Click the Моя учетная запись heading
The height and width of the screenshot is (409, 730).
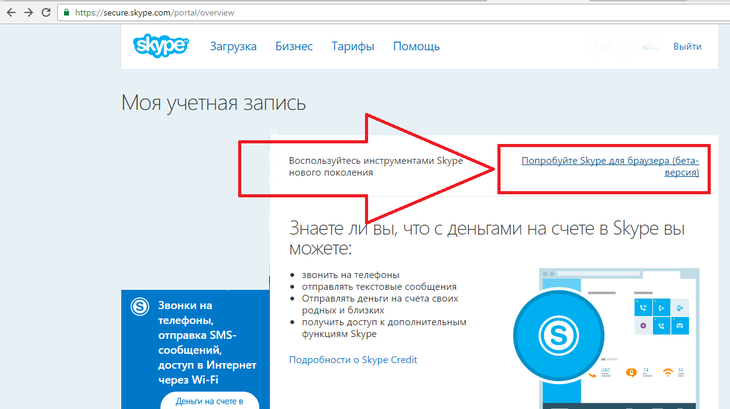[x=213, y=103]
